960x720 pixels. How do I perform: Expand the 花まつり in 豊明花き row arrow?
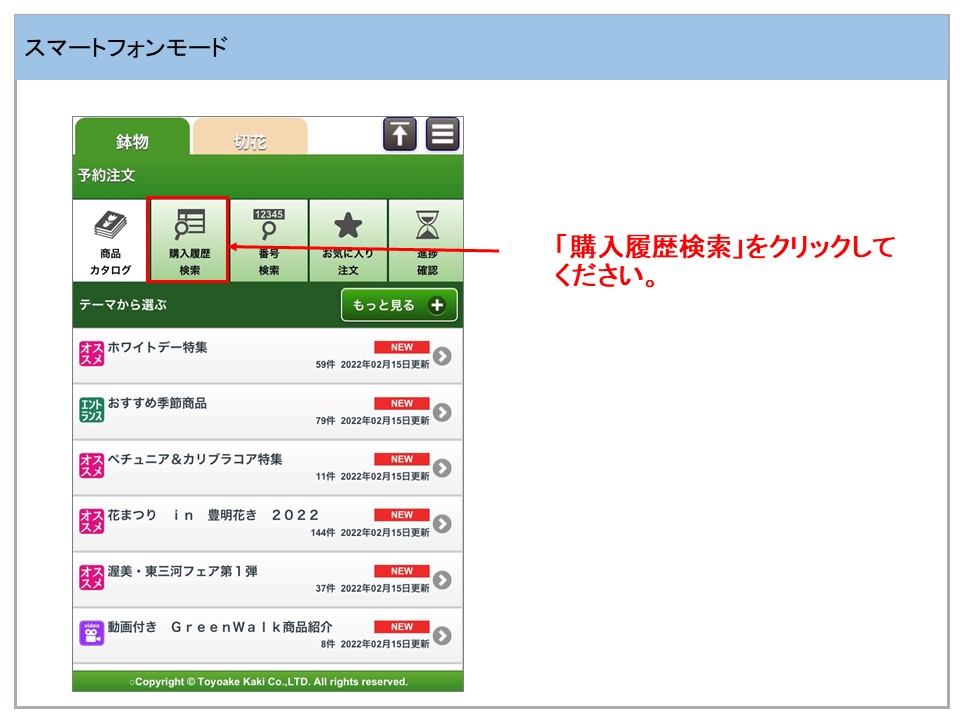click(x=442, y=524)
